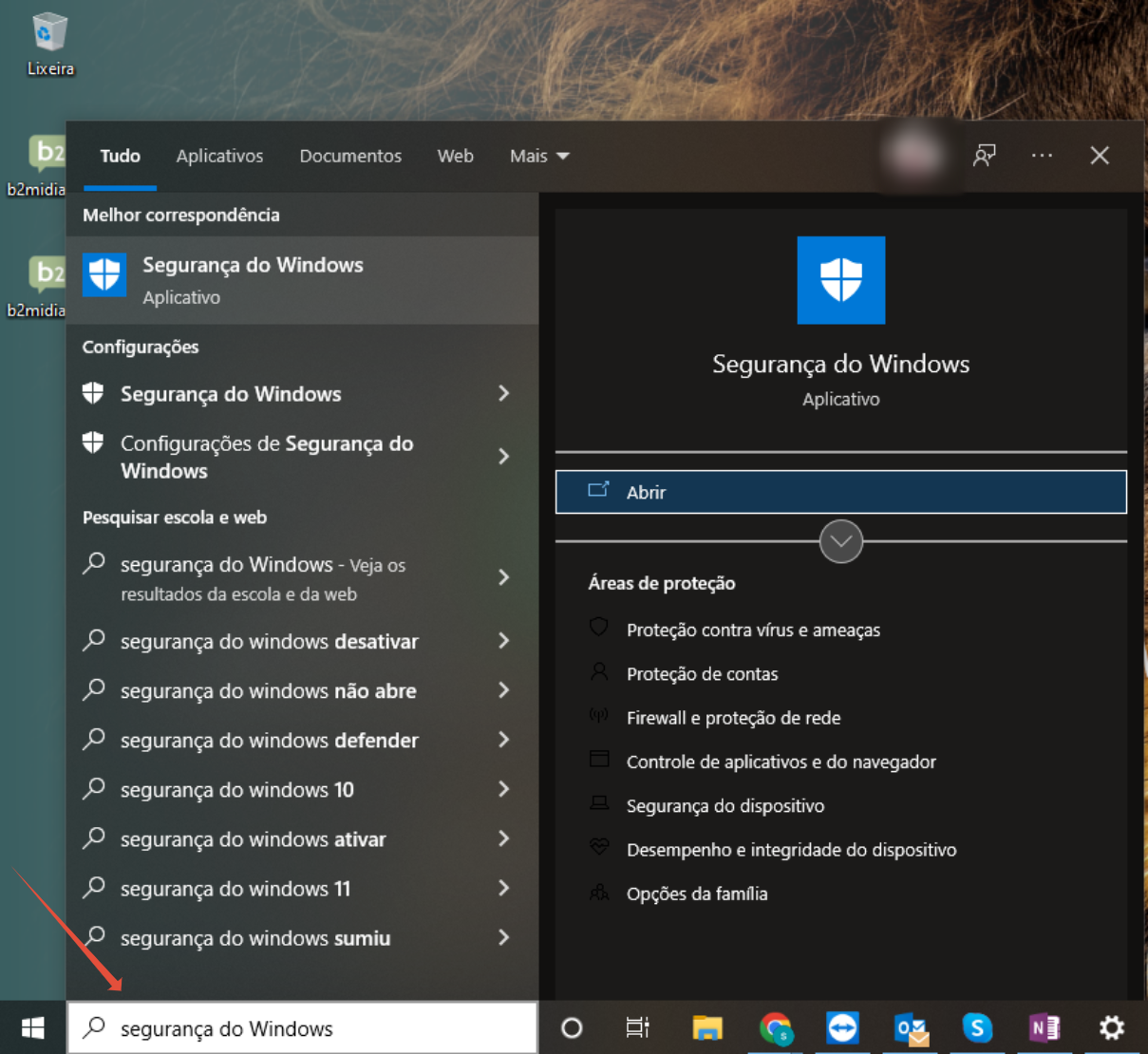Viewport: 1148px width, 1054px height.
Task: Open Proteção de contas
Action: click(702, 674)
